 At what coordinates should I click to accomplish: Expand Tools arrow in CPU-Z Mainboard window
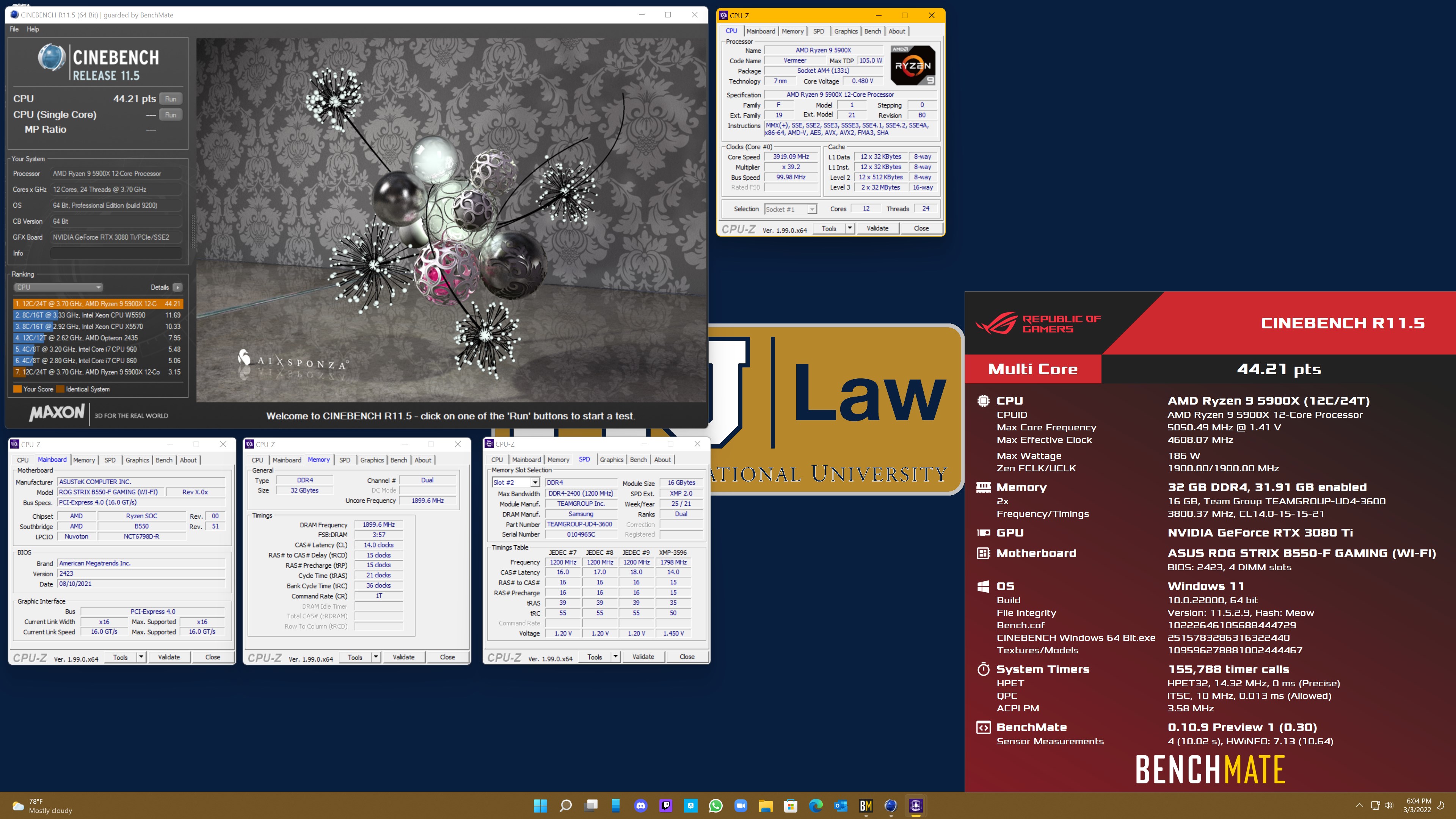[141, 657]
